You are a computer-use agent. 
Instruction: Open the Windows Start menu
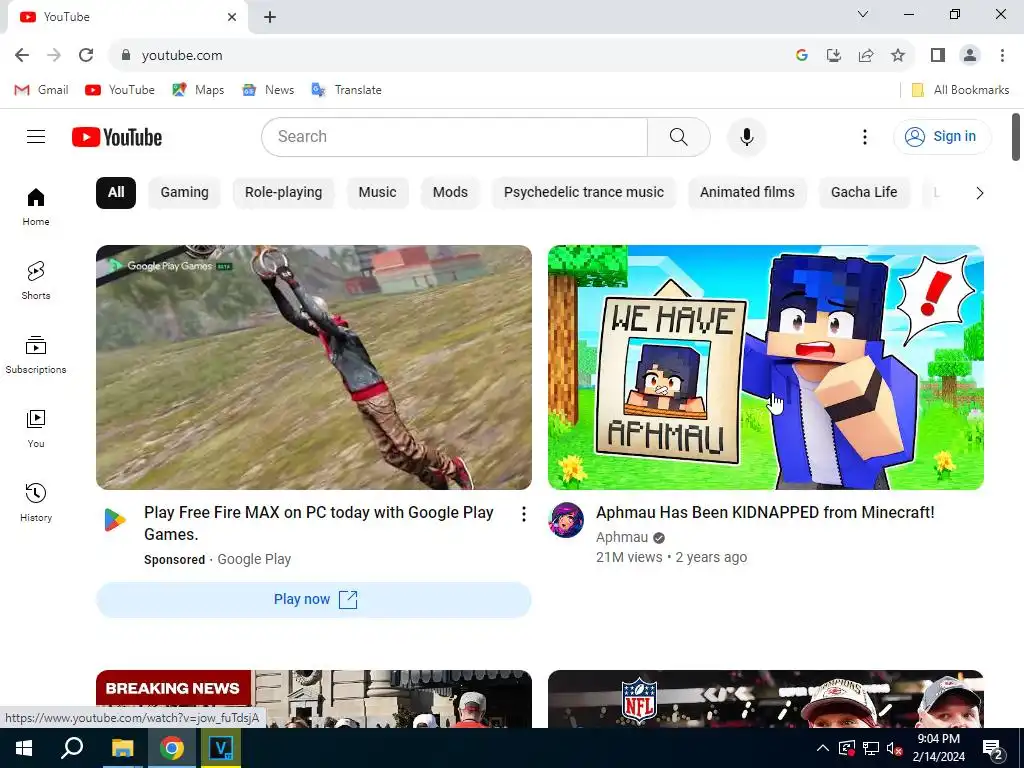coord(24,748)
